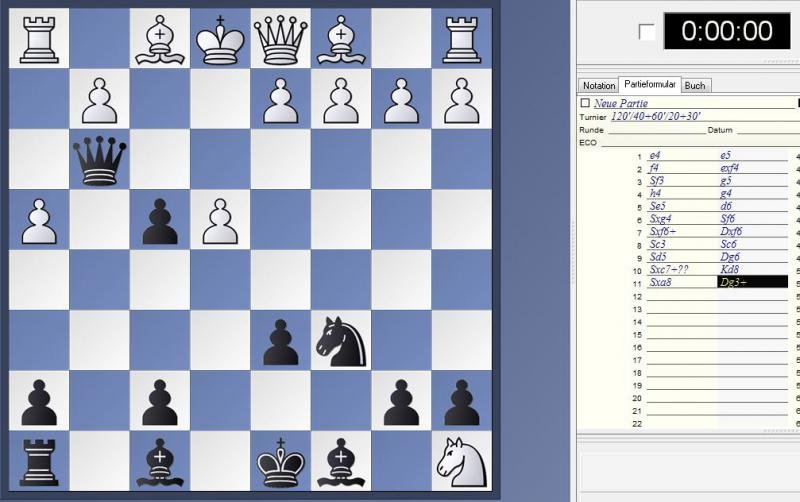Click the black rook piece
Viewport: 800px width, 502px height.
pos(39,461)
